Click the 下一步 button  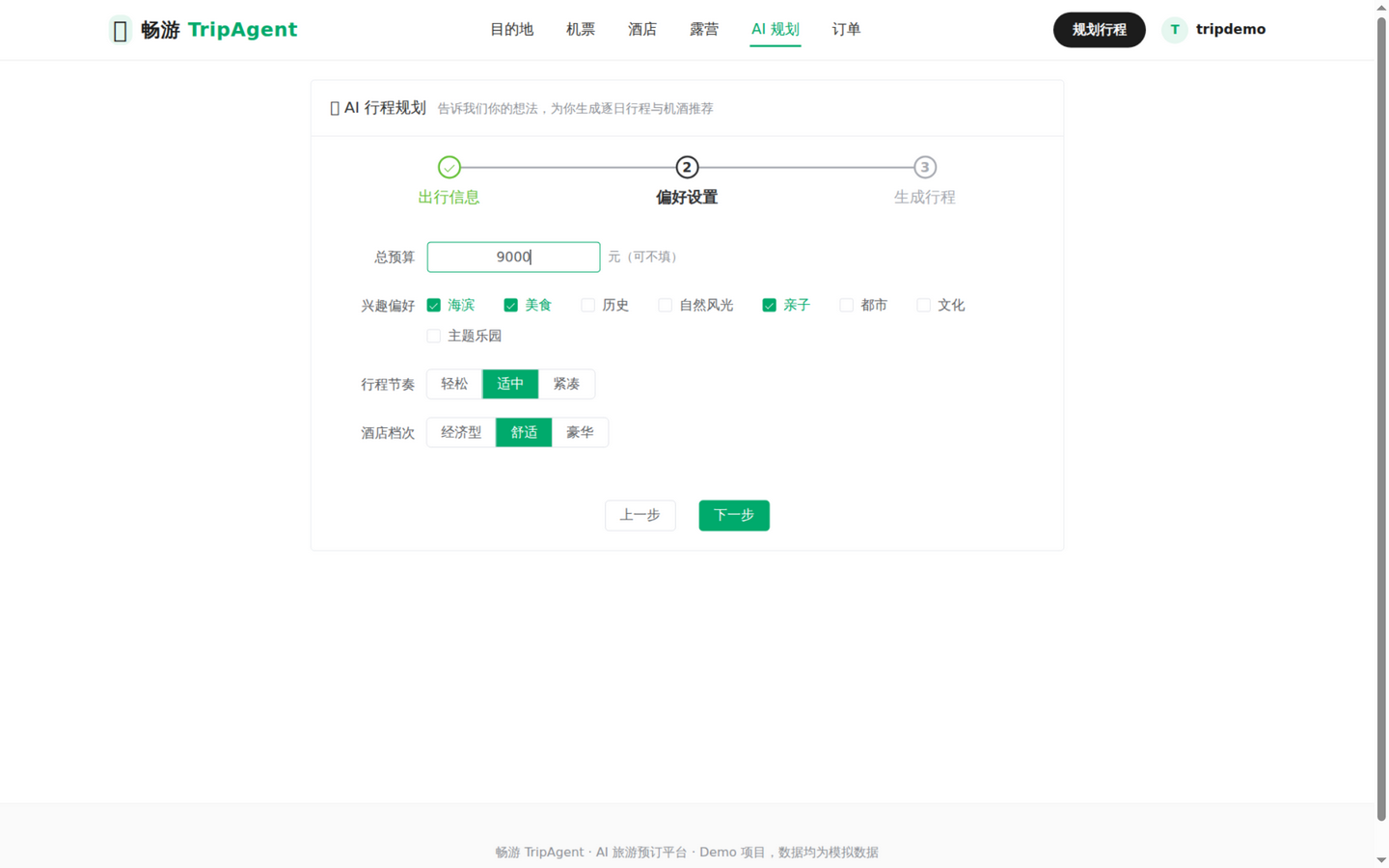pyautogui.click(x=734, y=515)
